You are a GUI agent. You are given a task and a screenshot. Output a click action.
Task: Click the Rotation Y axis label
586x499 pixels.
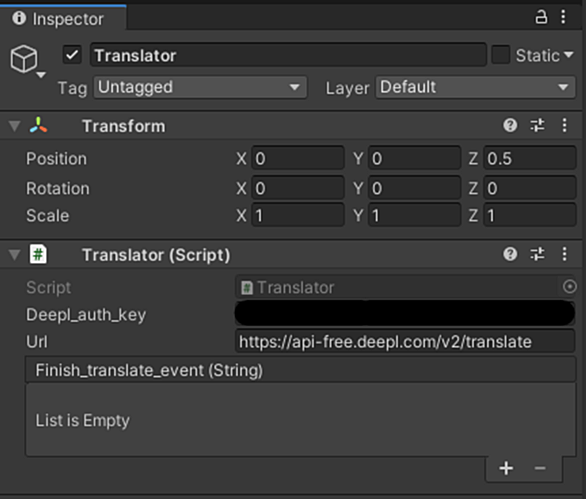[x=358, y=188]
